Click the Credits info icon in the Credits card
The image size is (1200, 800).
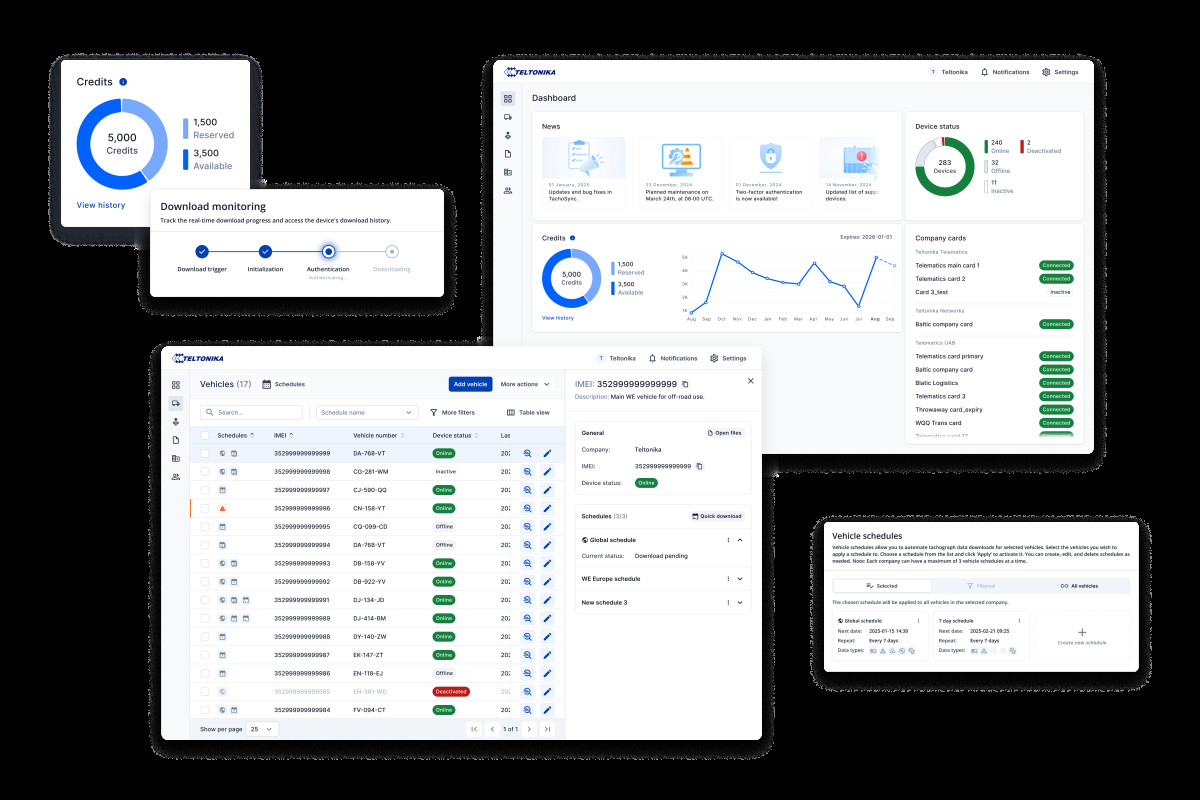click(123, 82)
